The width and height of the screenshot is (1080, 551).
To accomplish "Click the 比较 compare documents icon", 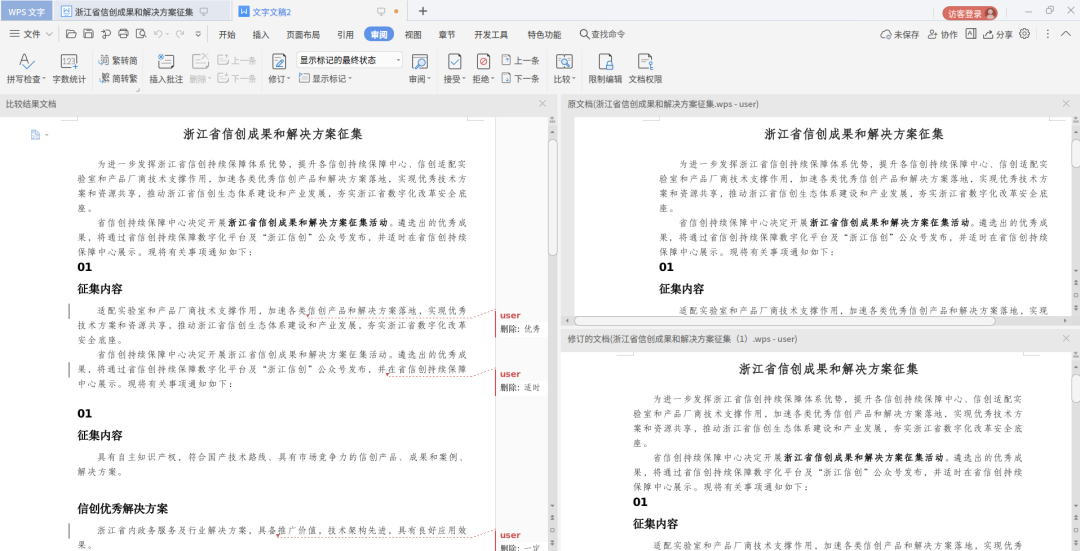I will (x=564, y=62).
